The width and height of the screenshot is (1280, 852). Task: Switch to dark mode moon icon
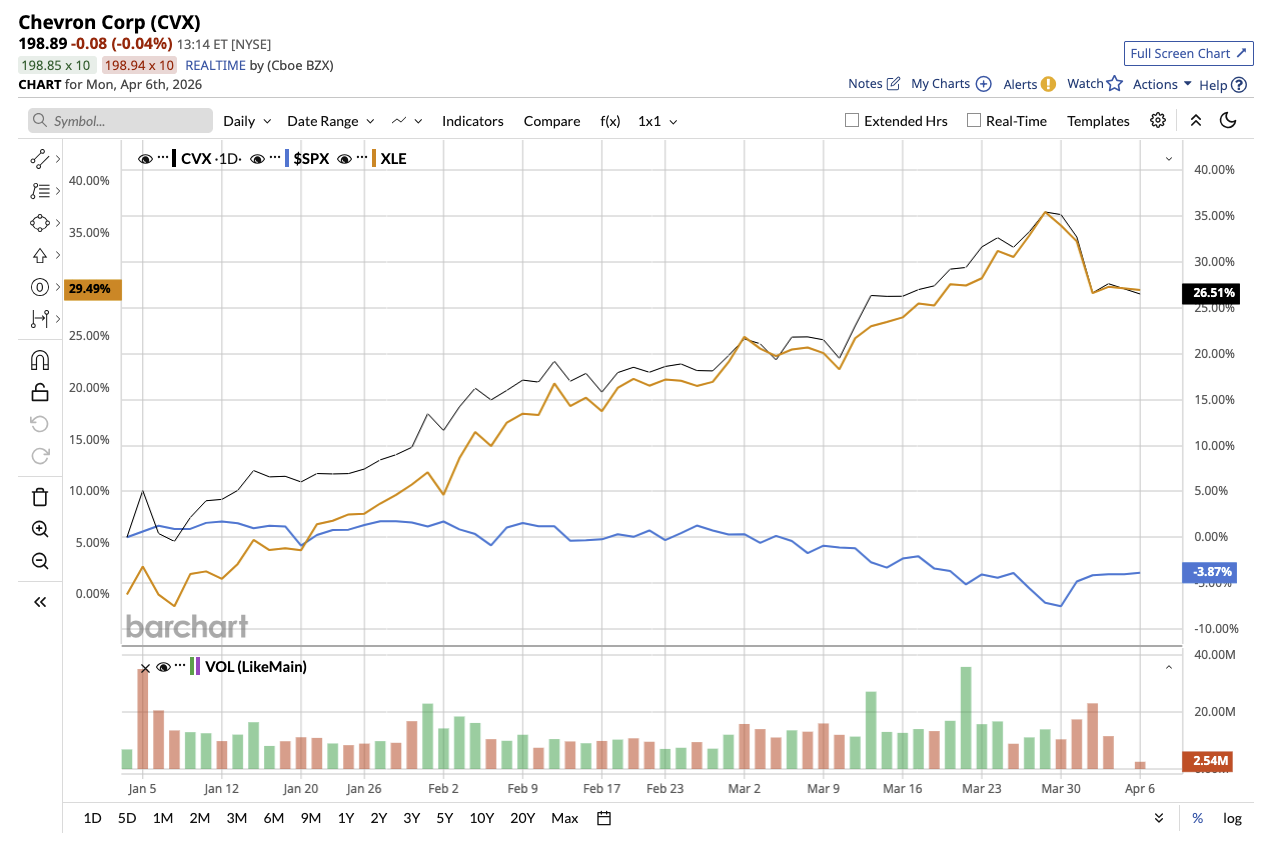pos(1229,121)
